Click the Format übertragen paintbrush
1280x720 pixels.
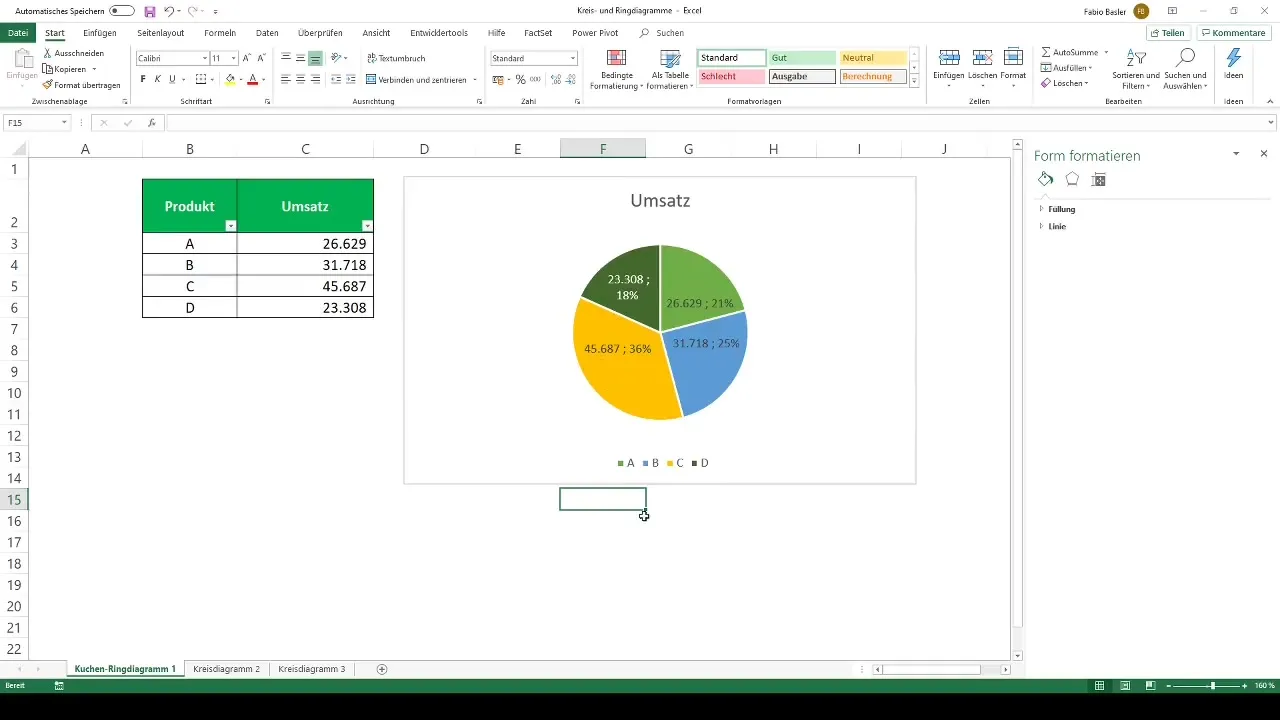(x=48, y=85)
